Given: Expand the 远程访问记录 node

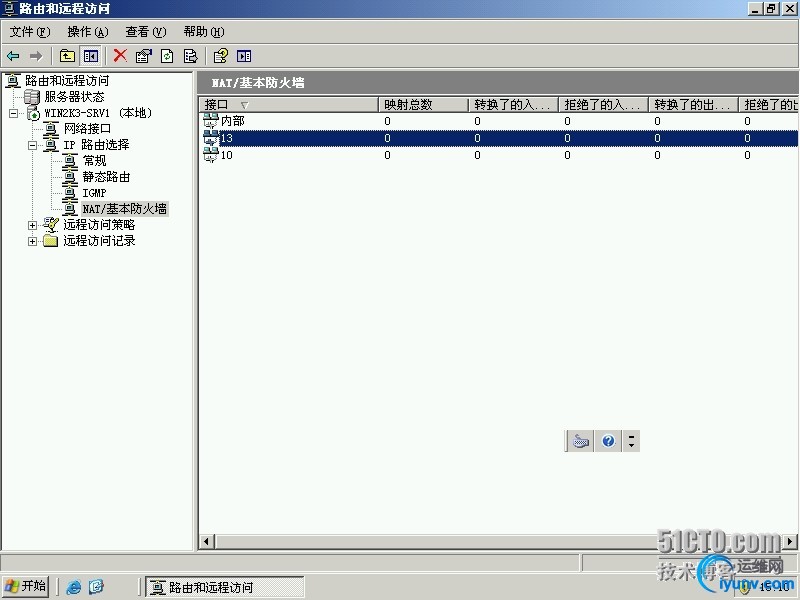Looking at the screenshot, I should 33,241.
